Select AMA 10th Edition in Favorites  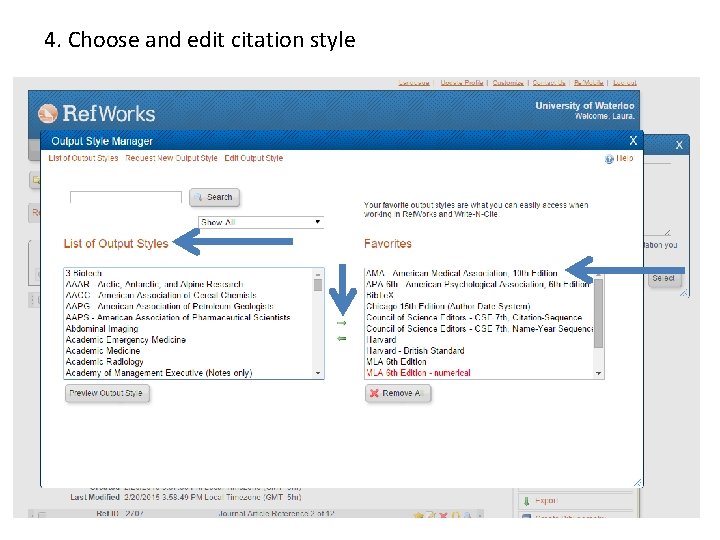pyautogui.click(x=461, y=273)
